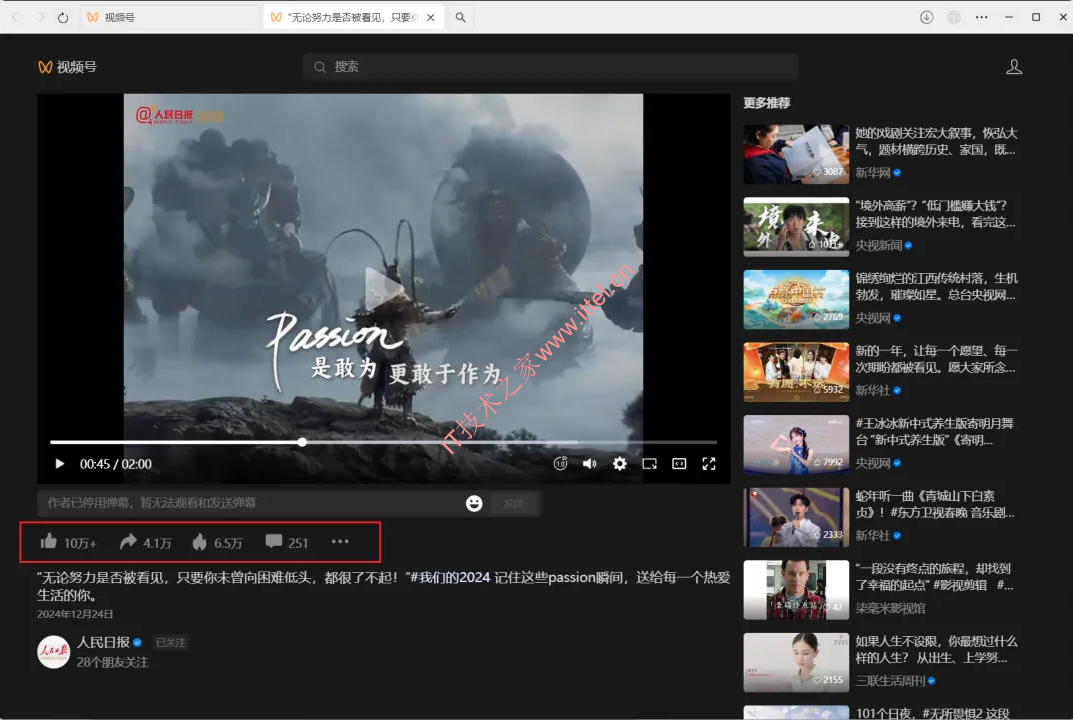Click the browser back arrow

(15, 17)
